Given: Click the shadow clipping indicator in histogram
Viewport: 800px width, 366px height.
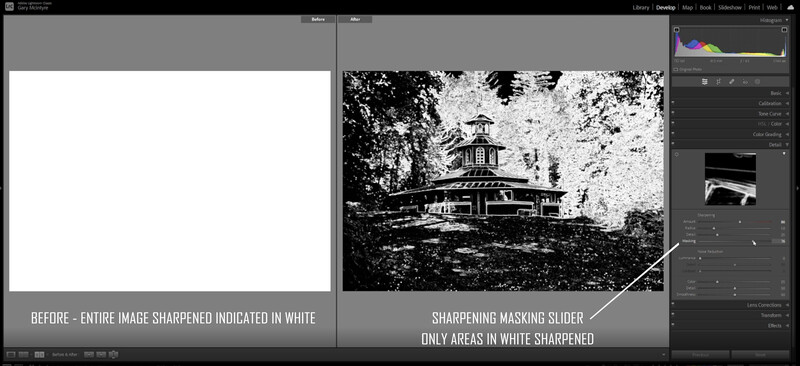Looking at the screenshot, I should pos(677,30).
